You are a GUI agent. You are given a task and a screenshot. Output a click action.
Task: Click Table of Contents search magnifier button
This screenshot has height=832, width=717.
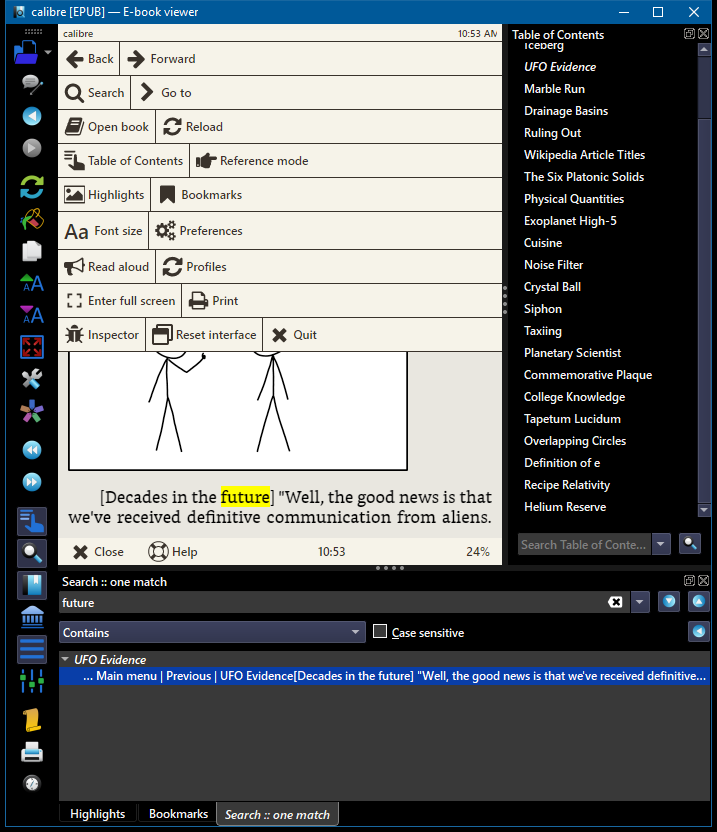(690, 543)
